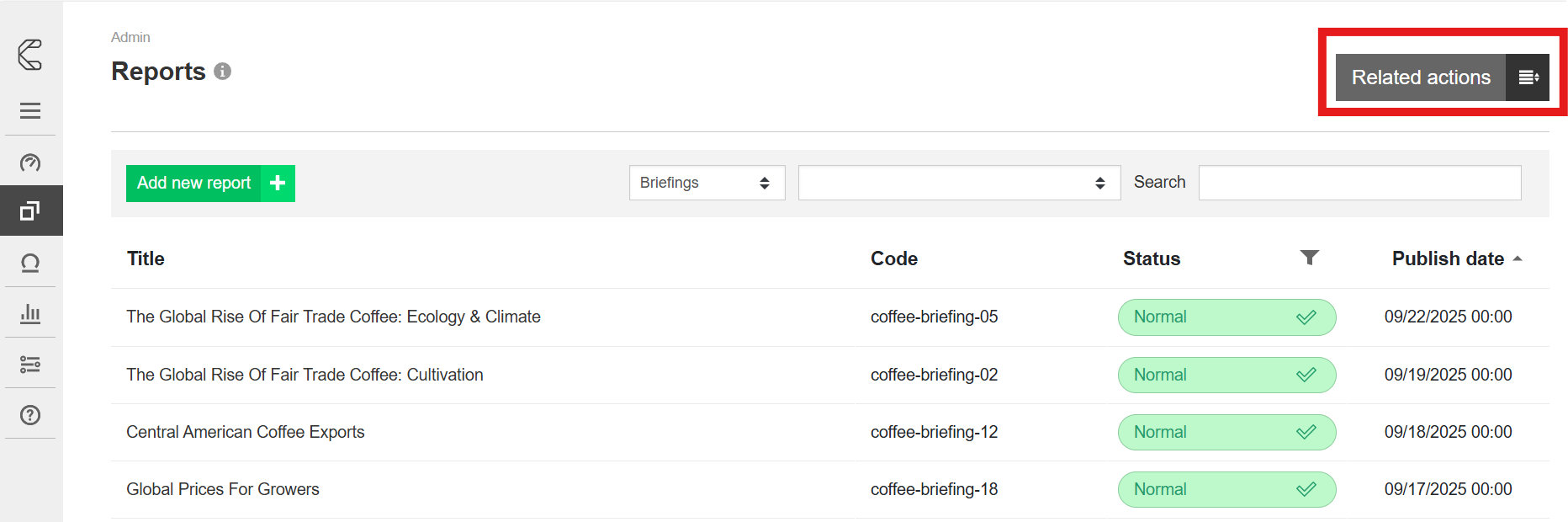Click the Status column filter icon
1568x522 pixels.
pyautogui.click(x=1309, y=258)
